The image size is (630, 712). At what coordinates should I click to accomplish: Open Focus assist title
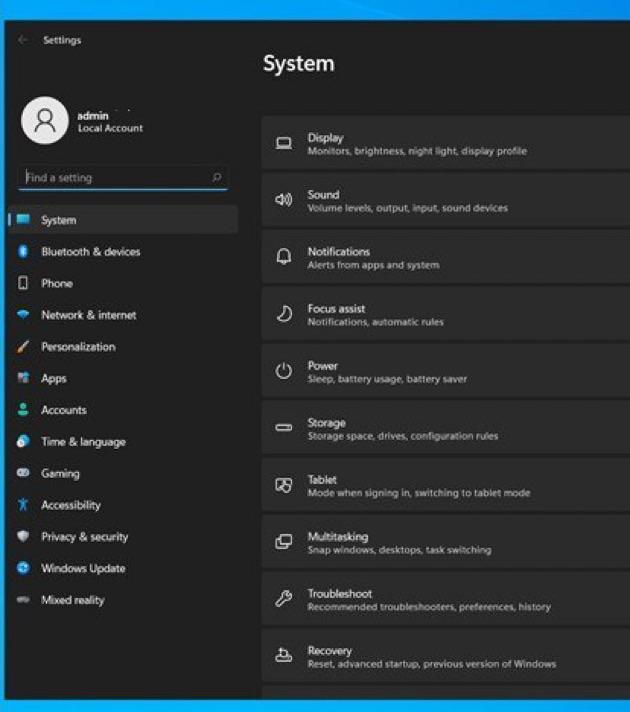point(336,309)
